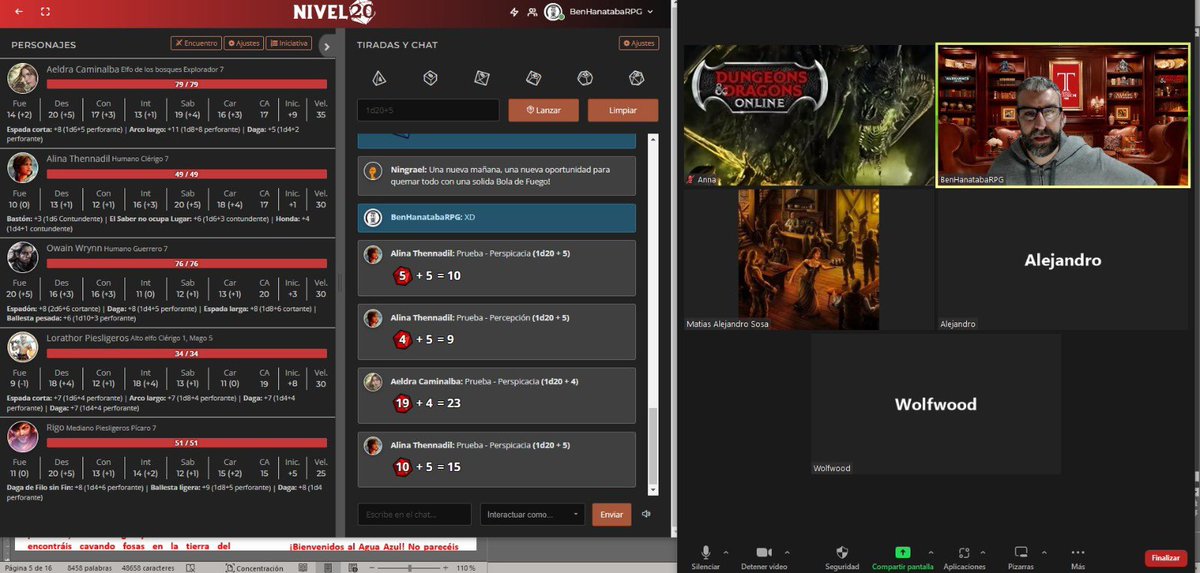Click the Iniciativa button

coord(289,43)
